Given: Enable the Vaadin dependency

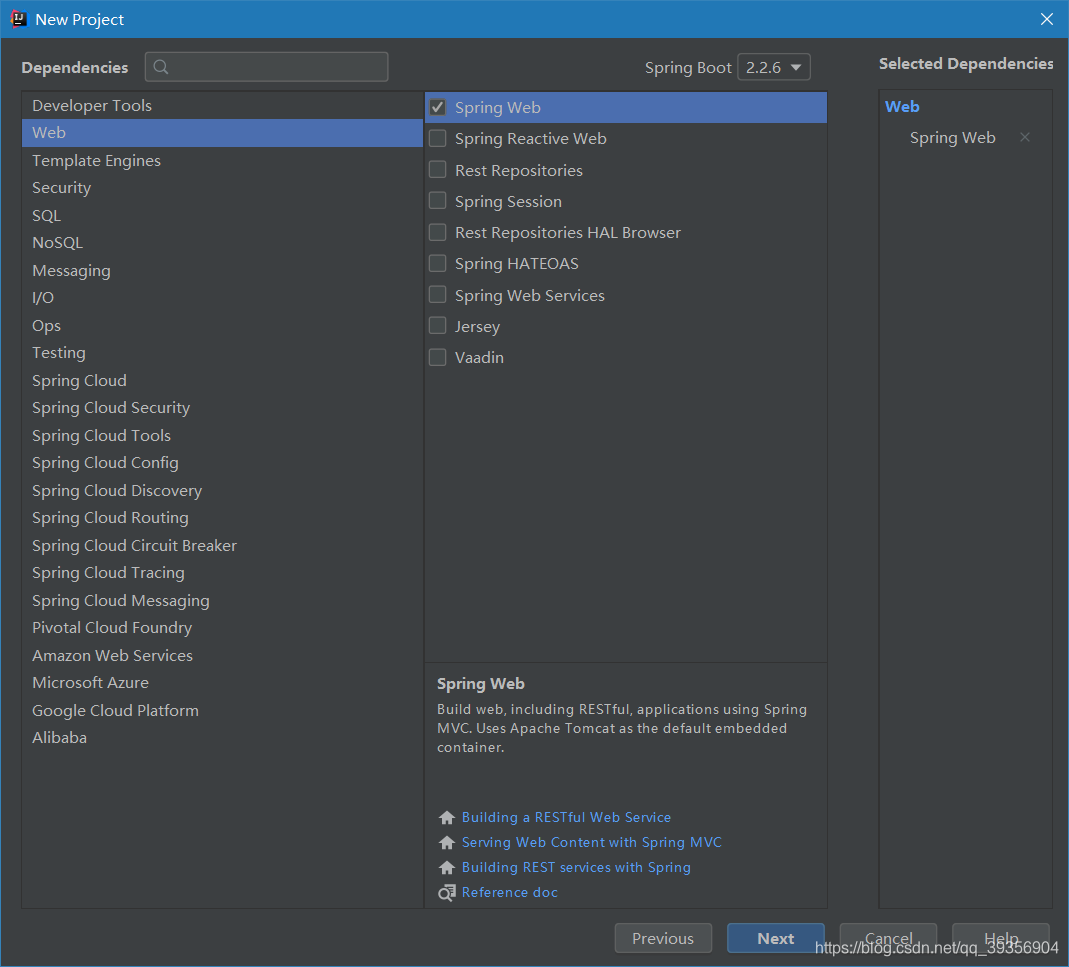Looking at the screenshot, I should pyautogui.click(x=438, y=357).
